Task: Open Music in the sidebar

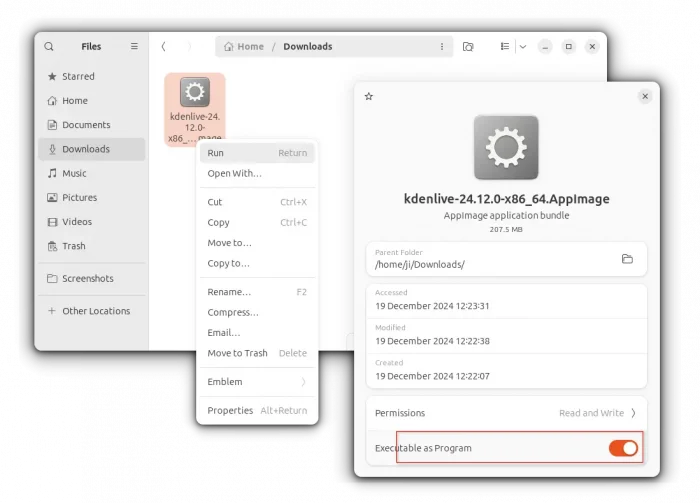Action: 92,173
